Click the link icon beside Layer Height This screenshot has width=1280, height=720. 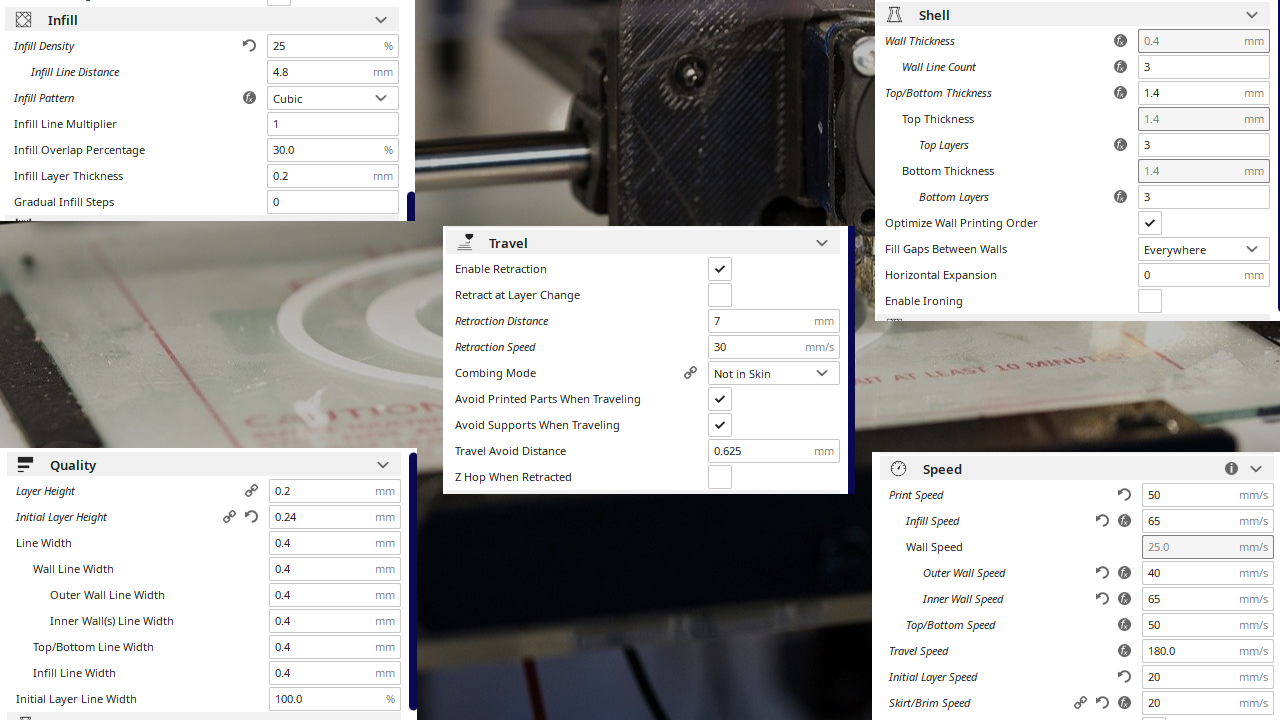251,491
